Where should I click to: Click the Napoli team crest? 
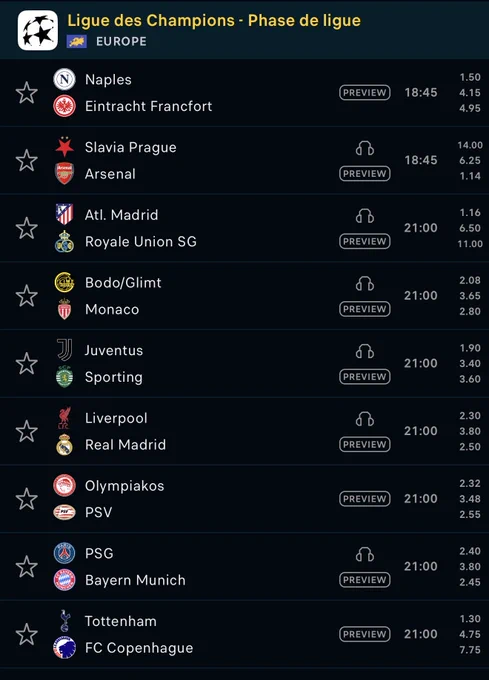click(x=65, y=79)
